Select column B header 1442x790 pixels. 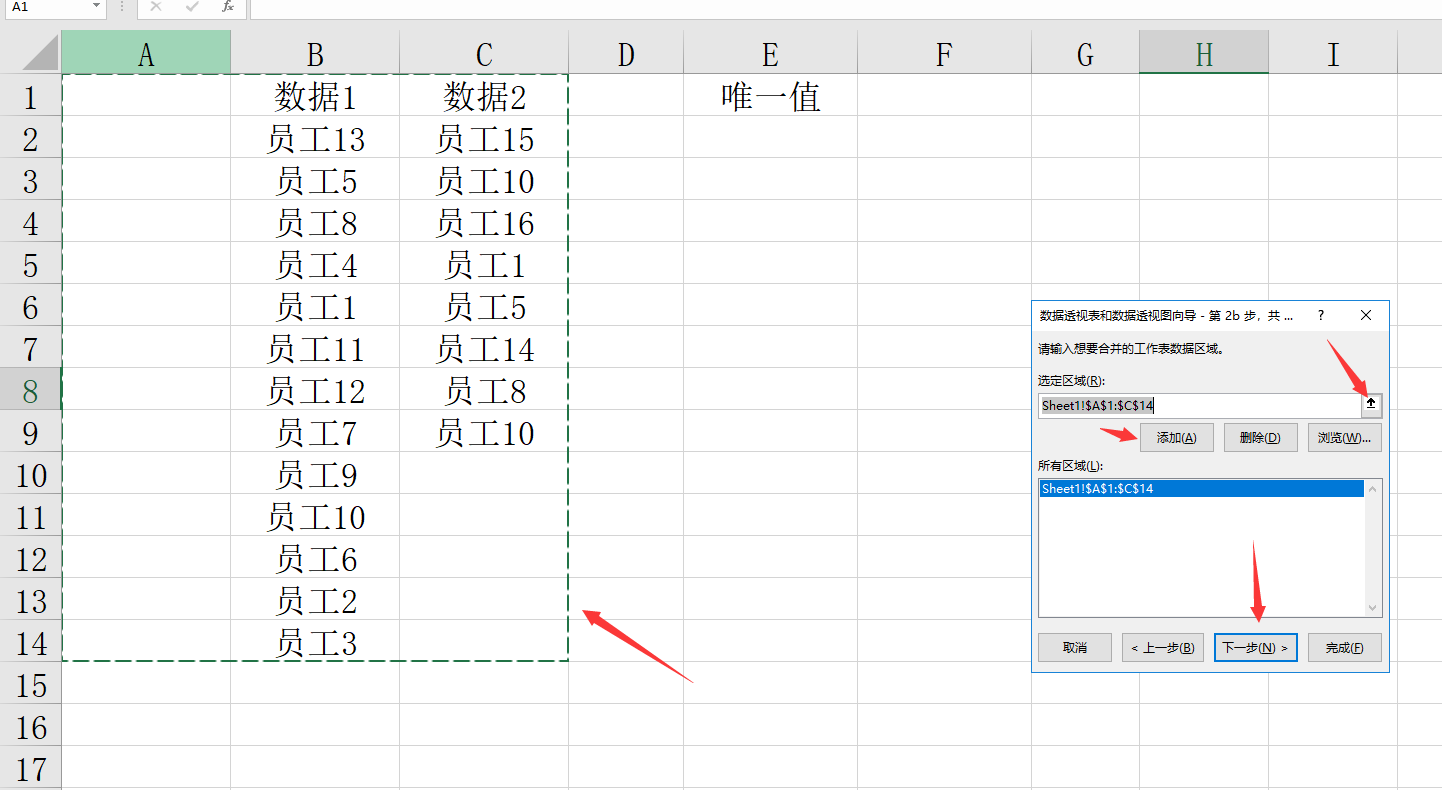(315, 53)
